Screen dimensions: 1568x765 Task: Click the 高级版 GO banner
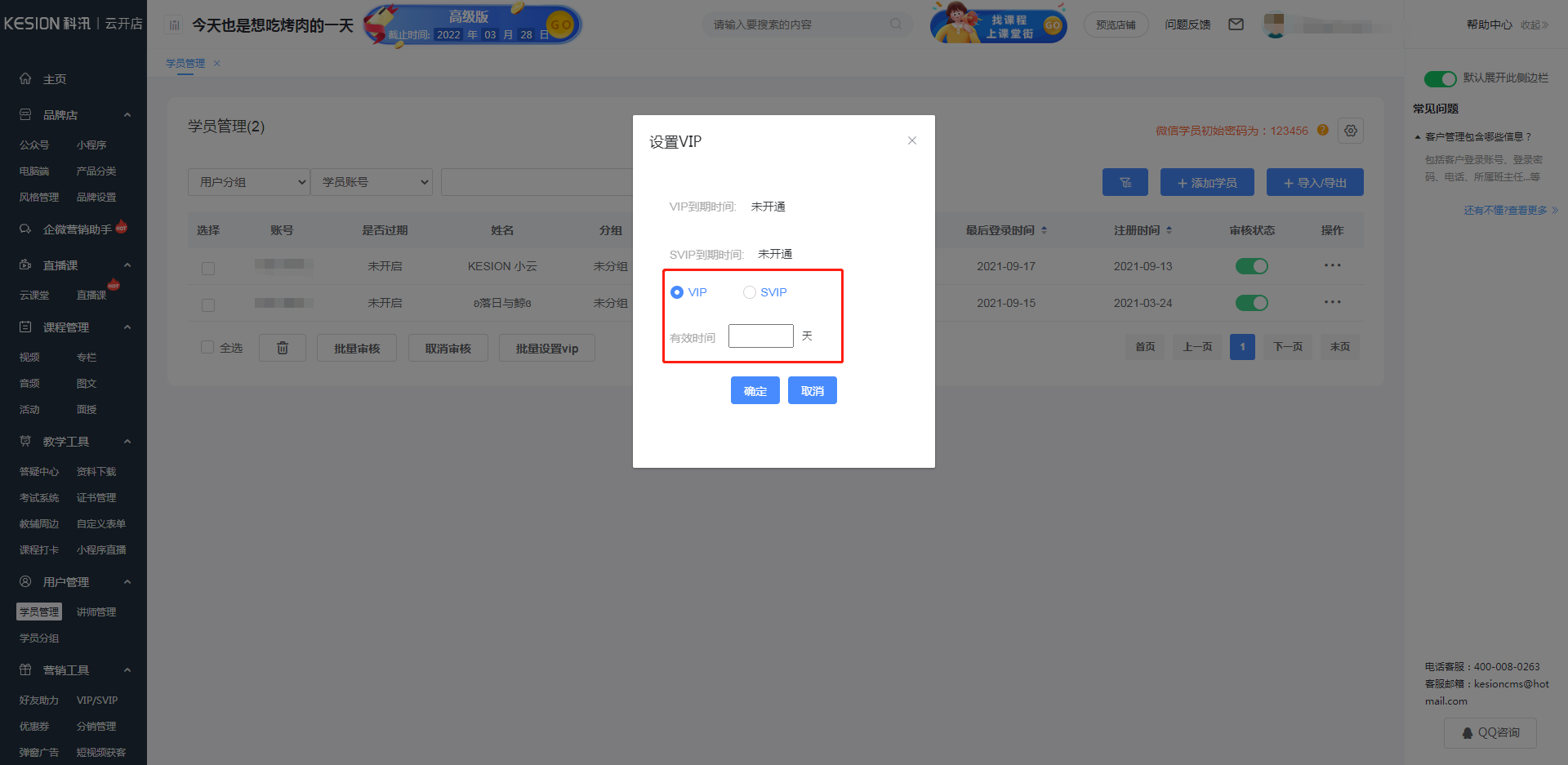coord(472,24)
